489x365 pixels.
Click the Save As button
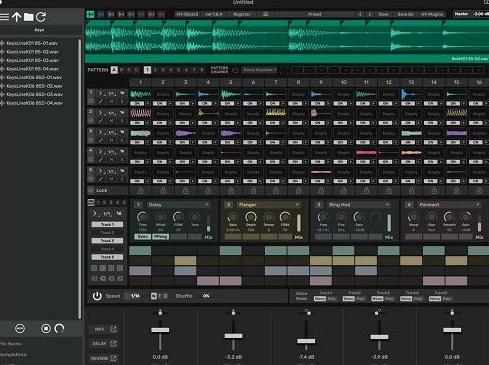[405, 14]
